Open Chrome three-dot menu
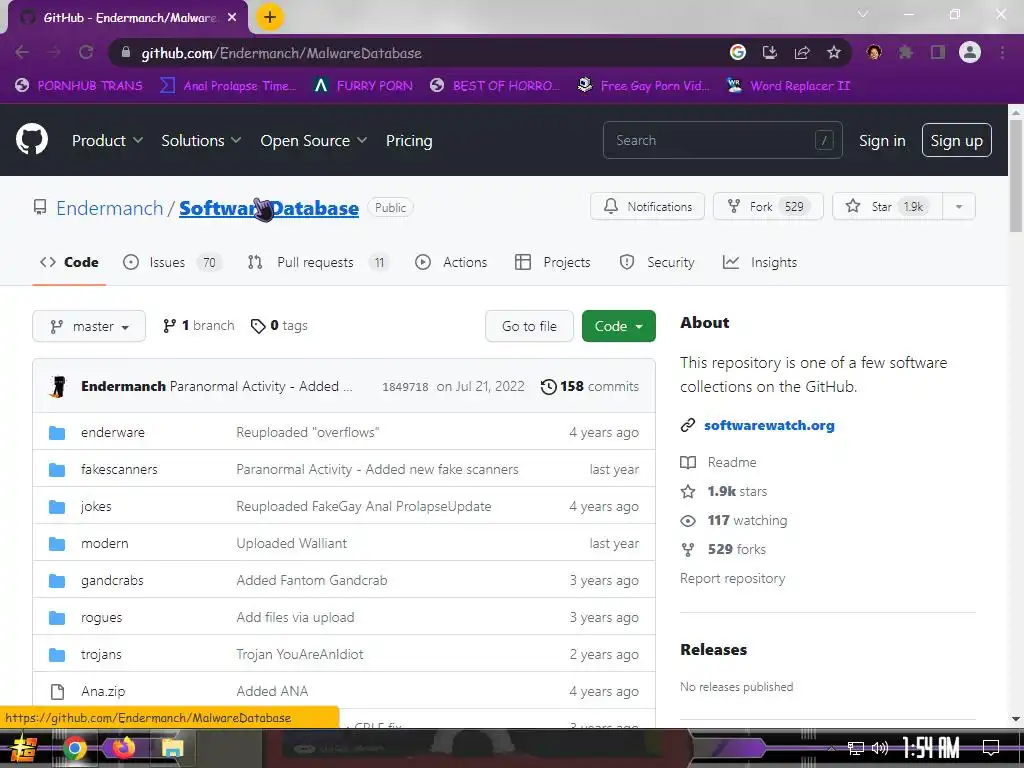The height and width of the screenshot is (768, 1024). click(x=1002, y=52)
